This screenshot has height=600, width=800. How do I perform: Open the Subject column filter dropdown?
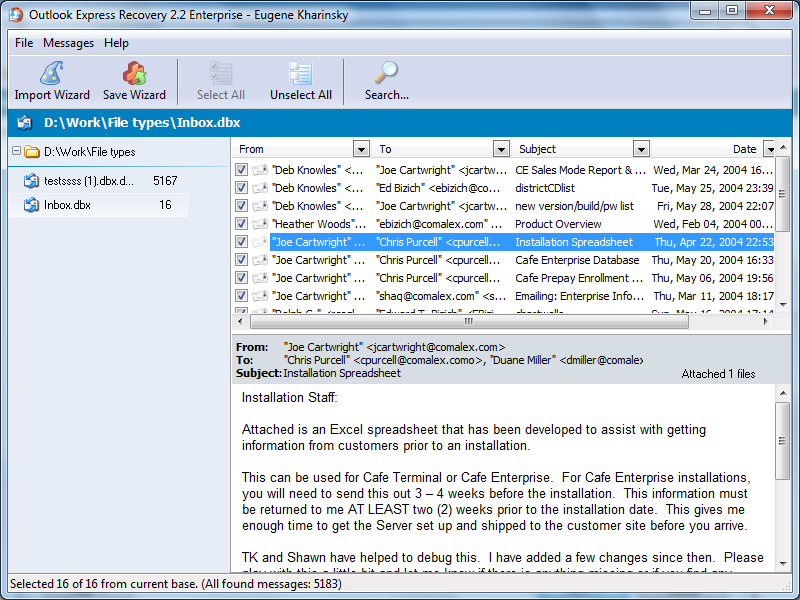point(641,149)
